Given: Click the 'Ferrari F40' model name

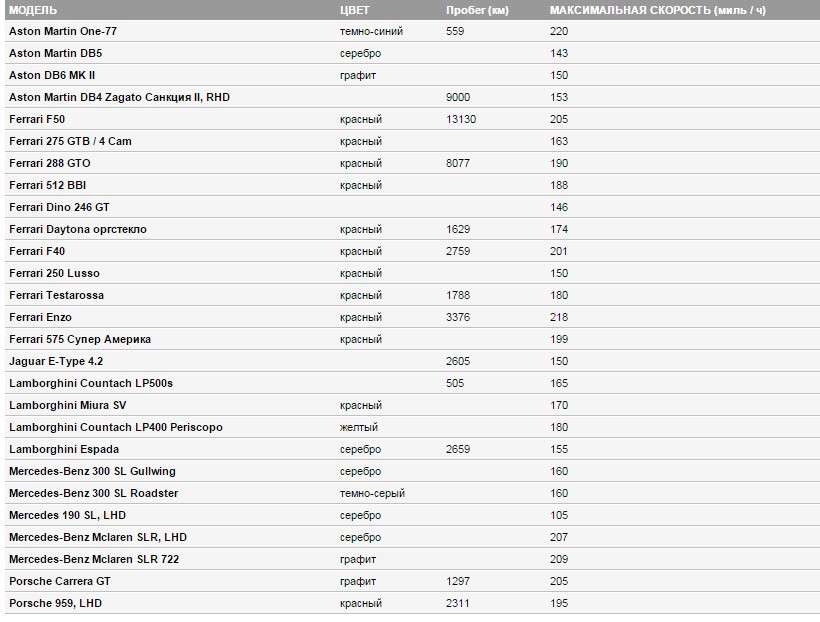Looking at the screenshot, I should (x=37, y=251).
